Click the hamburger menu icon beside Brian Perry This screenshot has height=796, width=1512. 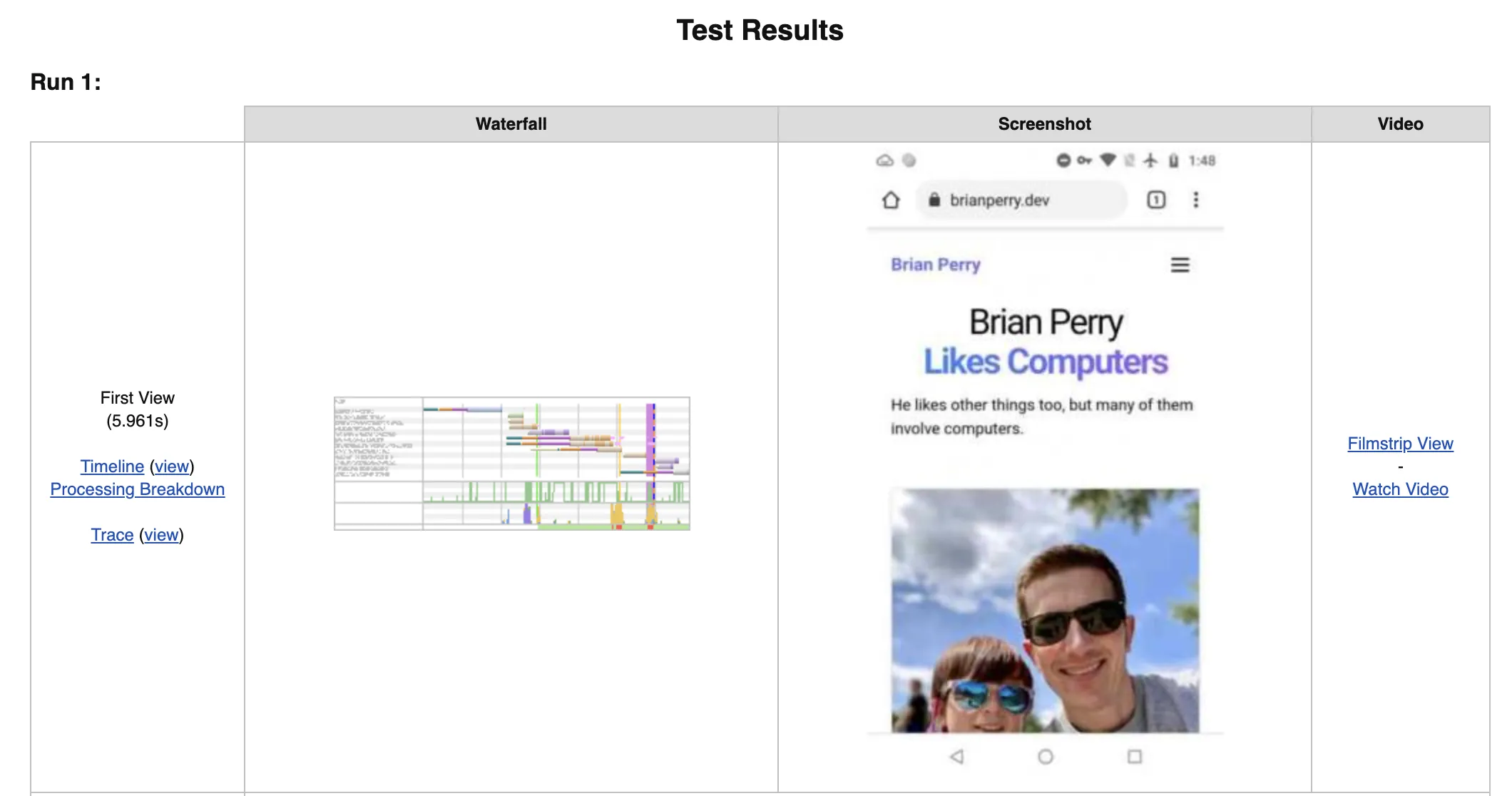coord(1180,265)
